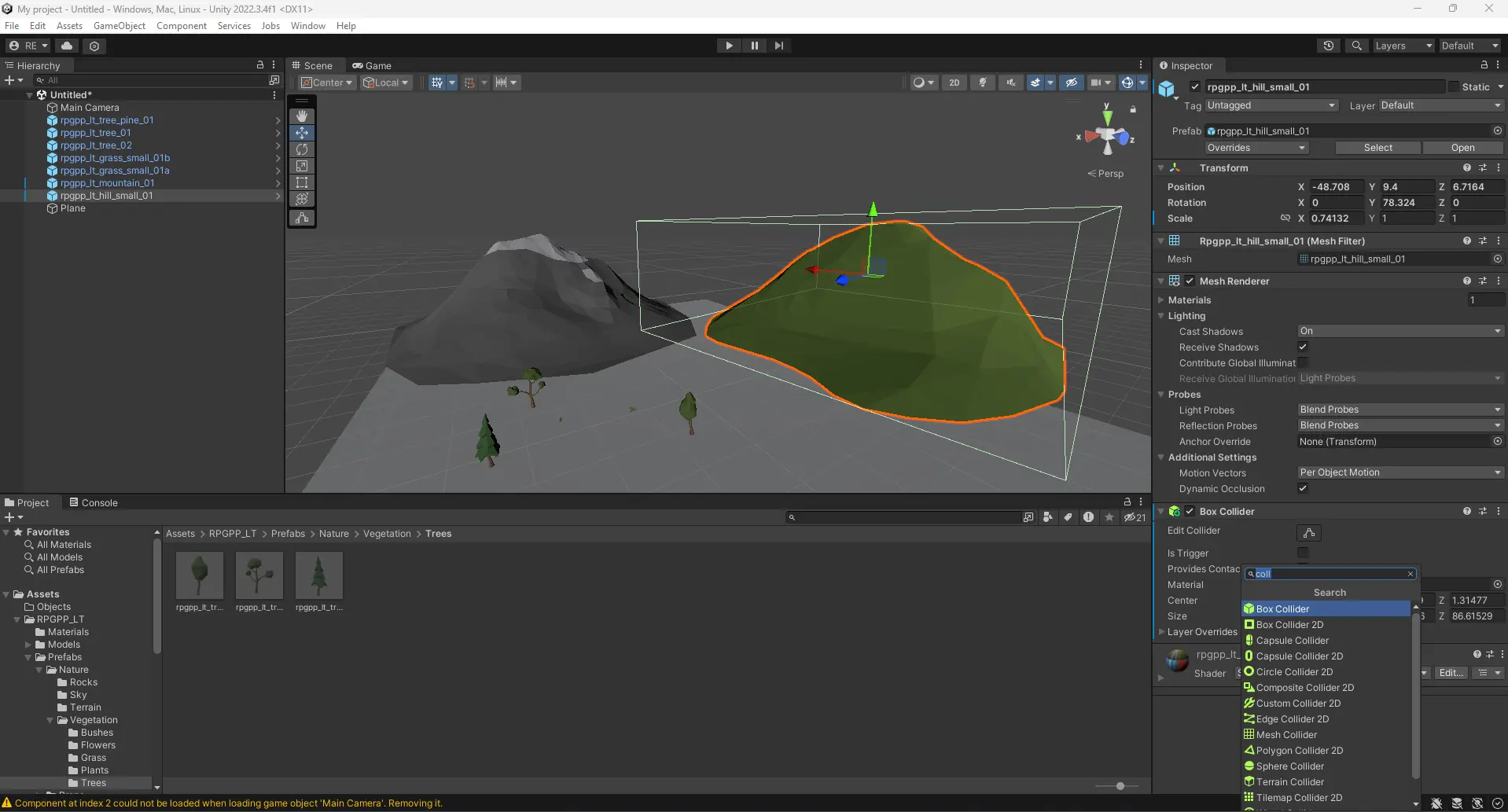Open the Layers dropdown in toolbar

(x=1403, y=46)
